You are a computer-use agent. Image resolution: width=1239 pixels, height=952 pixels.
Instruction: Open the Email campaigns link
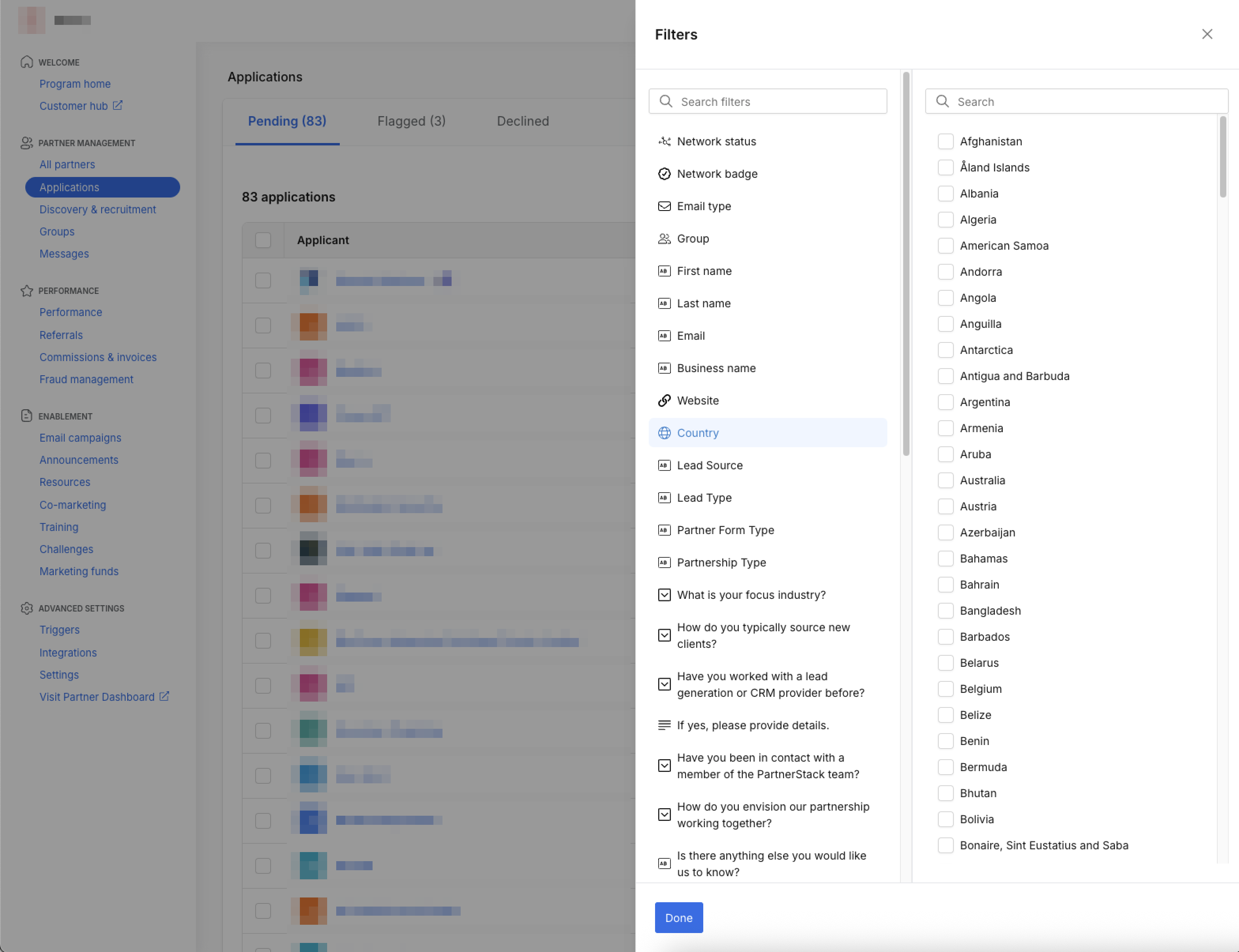tap(80, 437)
